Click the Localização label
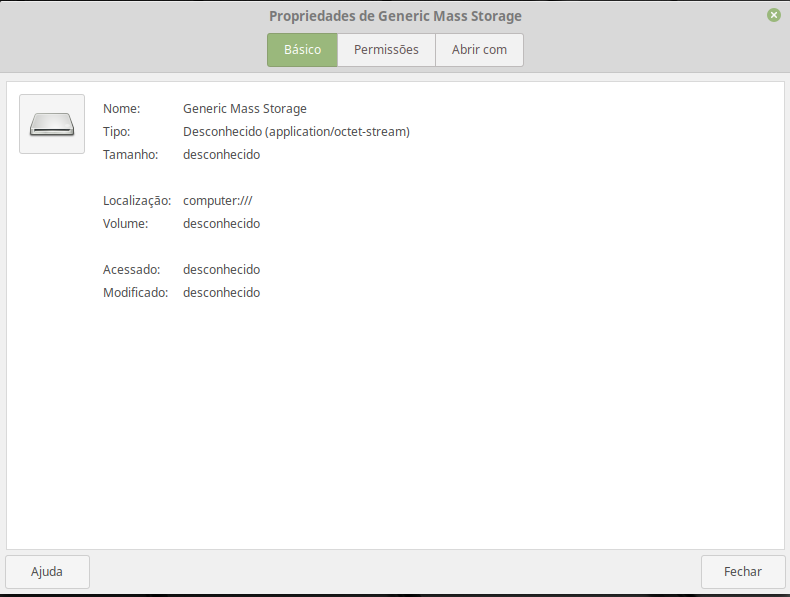Image resolution: width=790 pixels, height=597 pixels. [137, 201]
